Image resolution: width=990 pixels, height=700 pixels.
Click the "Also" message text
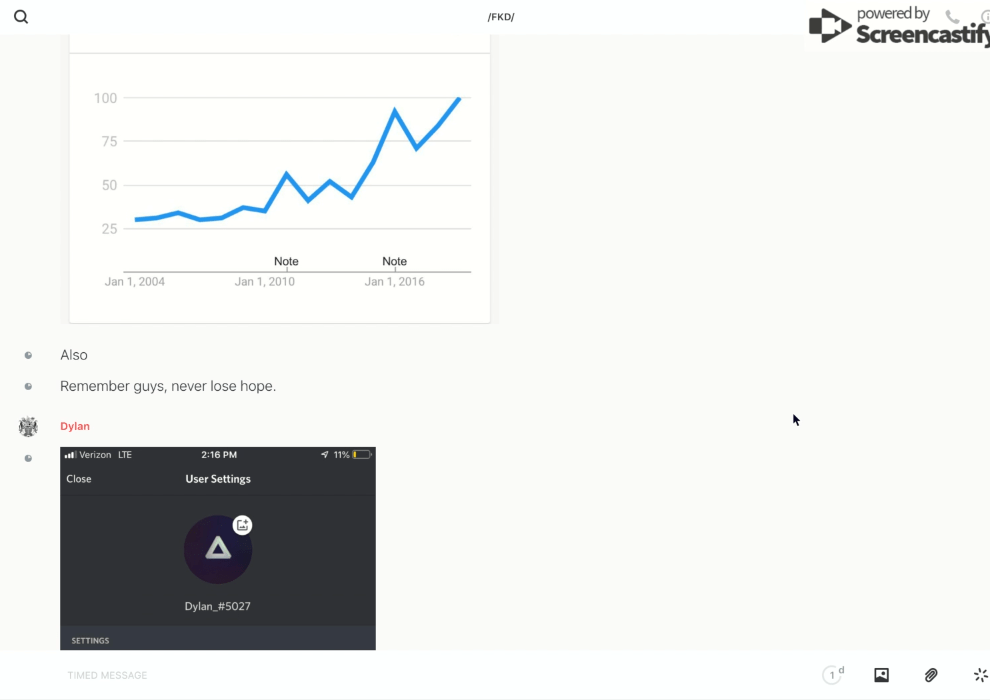[x=74, y=355]
